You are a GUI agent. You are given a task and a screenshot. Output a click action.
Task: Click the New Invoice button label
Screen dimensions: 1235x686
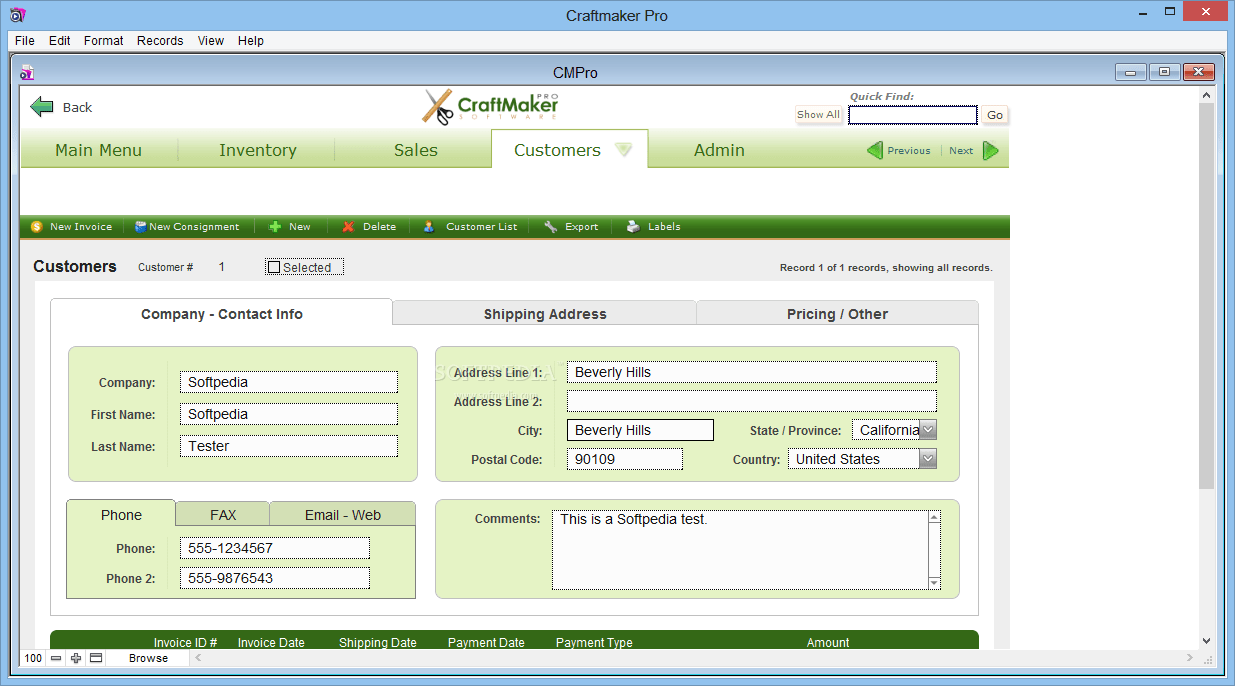pyautogui.click(x=81, y=227)
